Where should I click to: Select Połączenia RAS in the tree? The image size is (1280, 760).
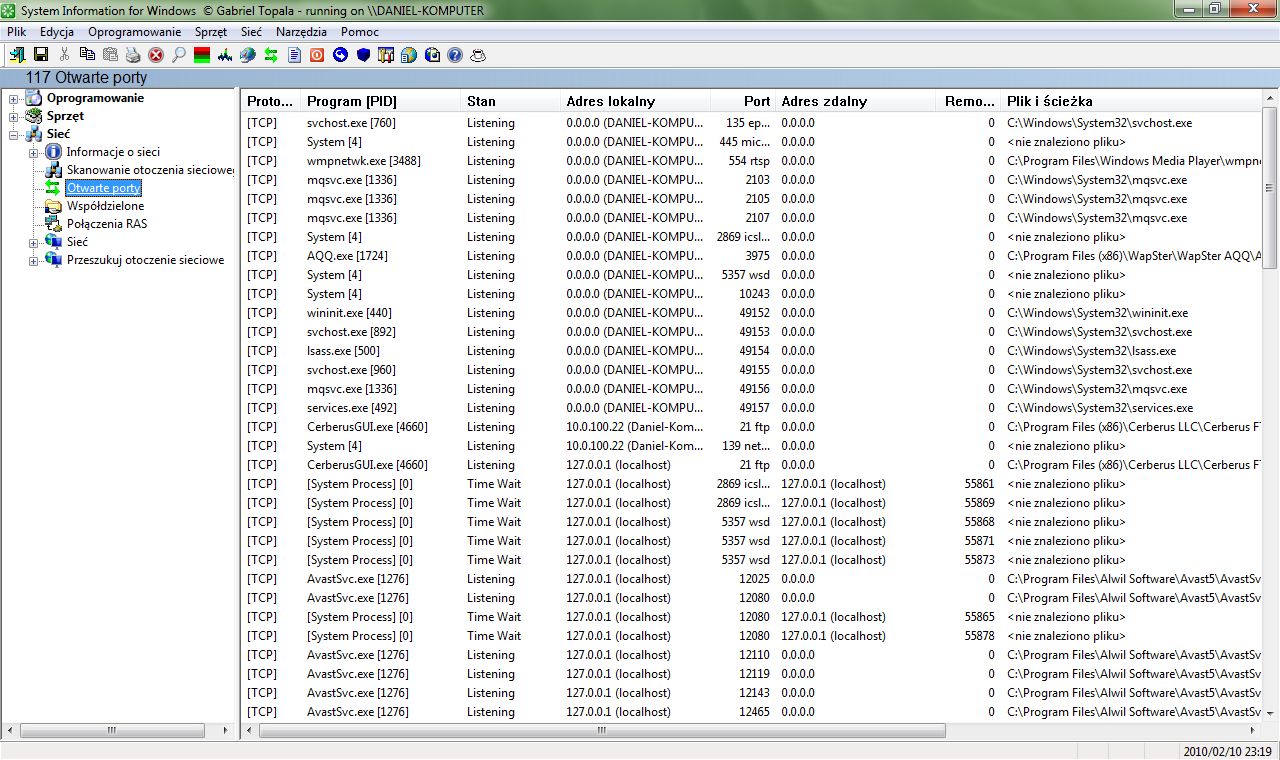coord(106,224)
